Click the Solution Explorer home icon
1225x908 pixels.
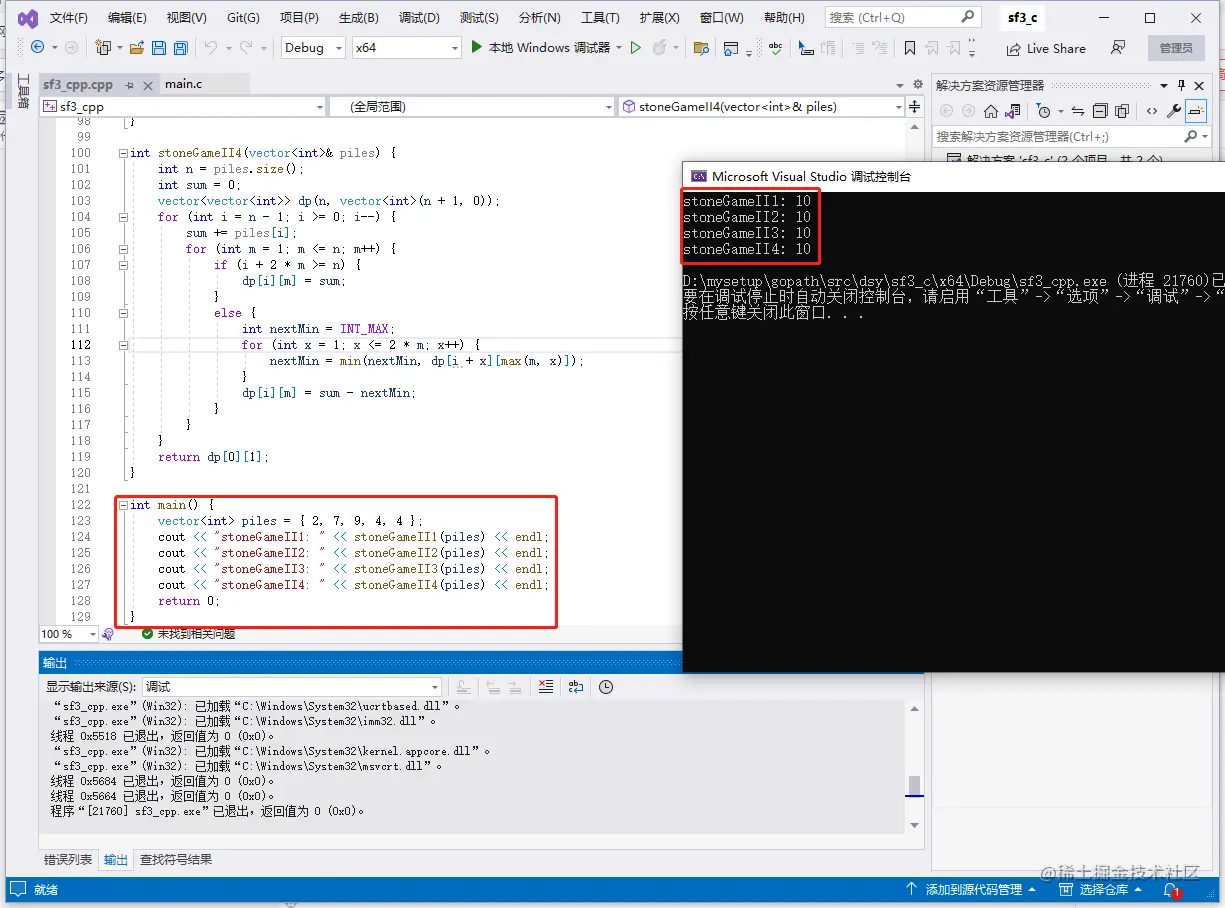(991, 111)
